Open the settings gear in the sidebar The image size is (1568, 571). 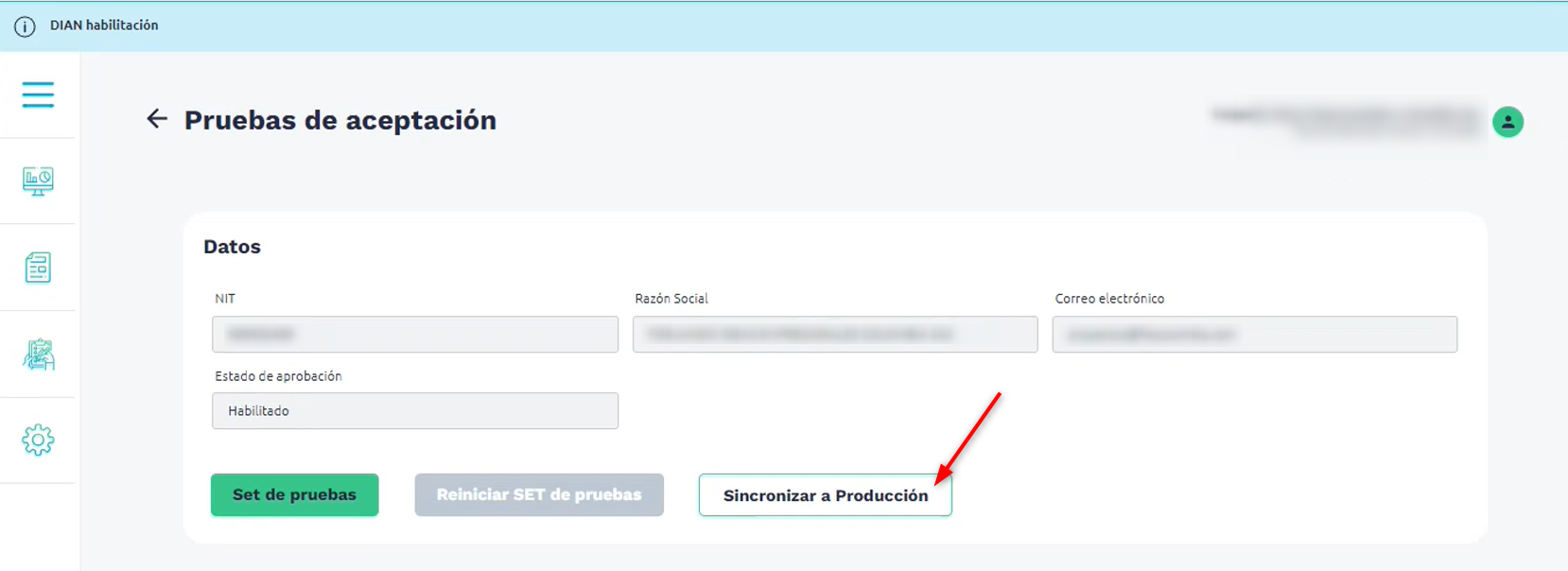[x=38, y=440]
